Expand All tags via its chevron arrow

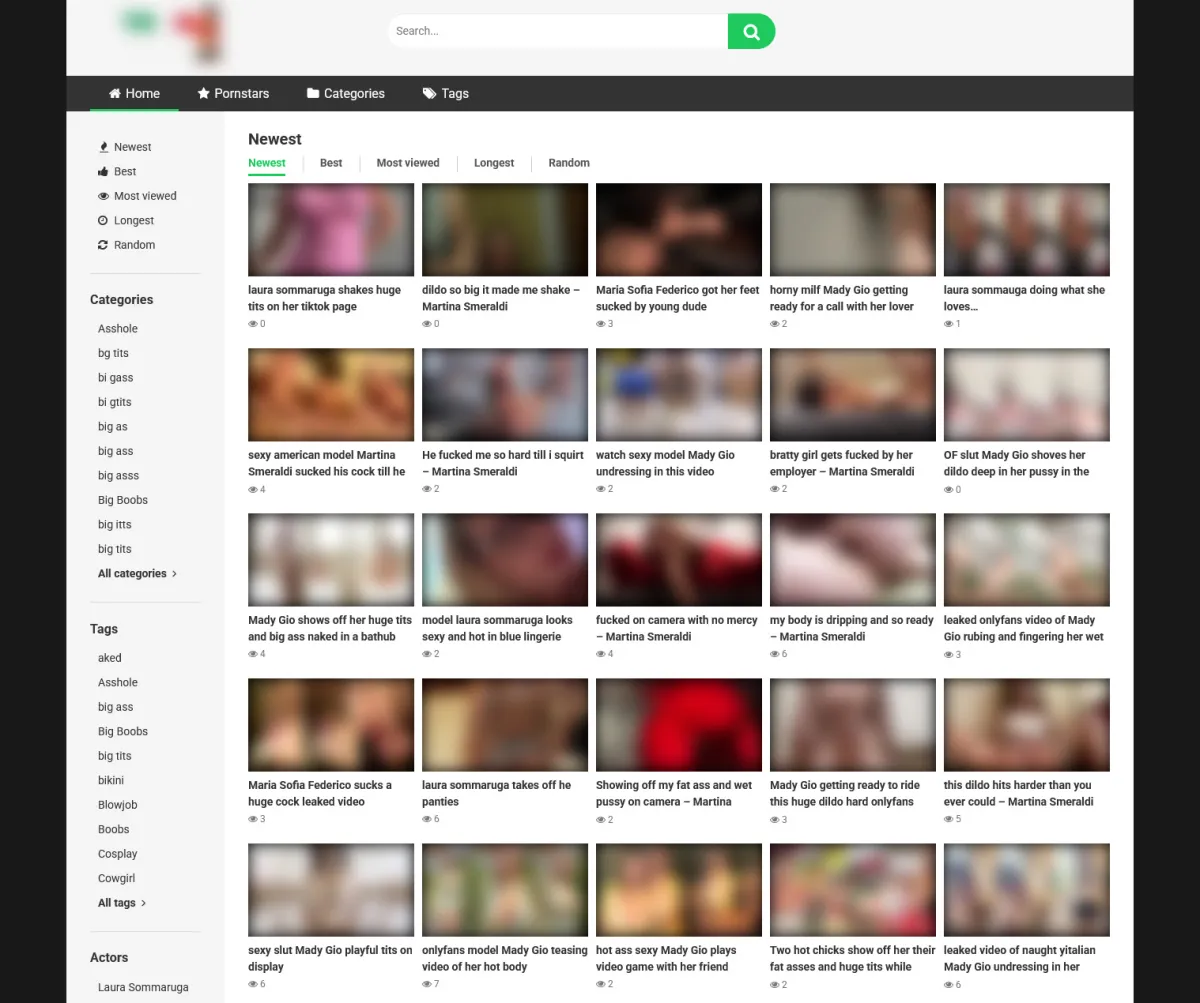coord(144,903)
